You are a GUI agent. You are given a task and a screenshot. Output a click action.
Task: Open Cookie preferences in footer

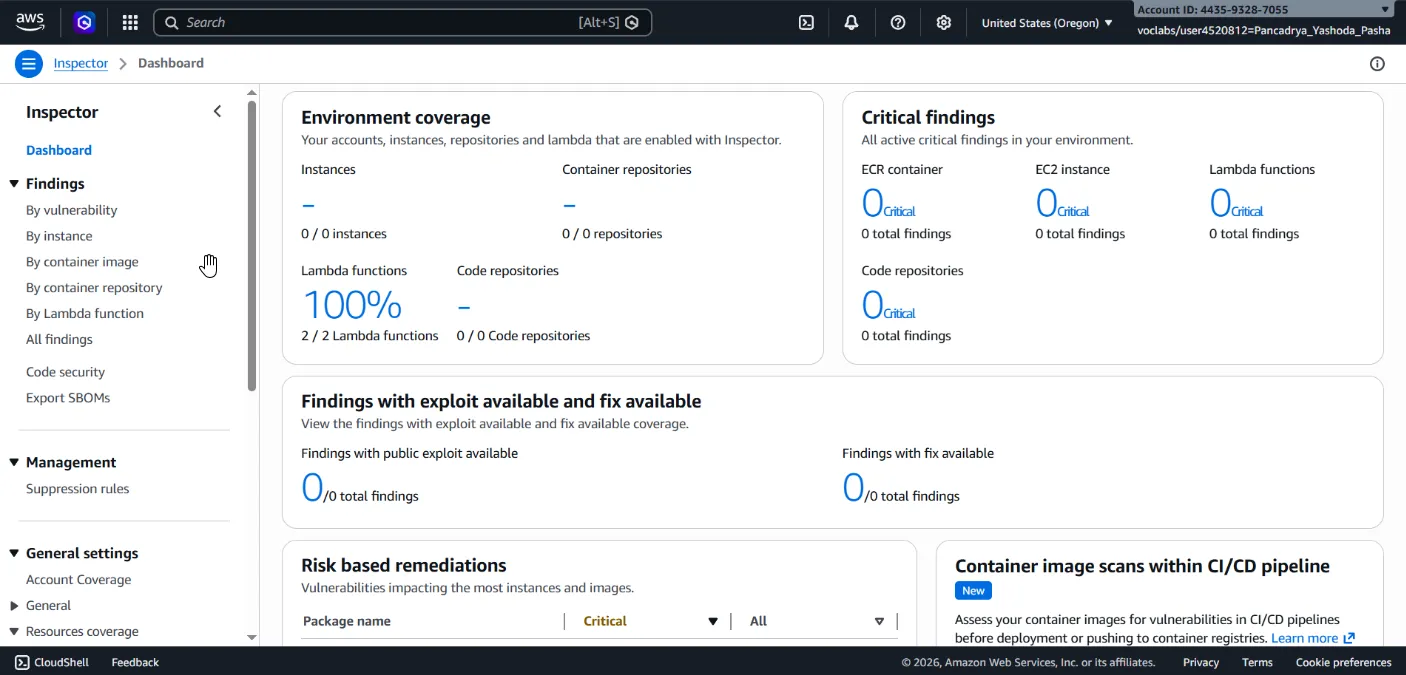[x=1344, y=662]
